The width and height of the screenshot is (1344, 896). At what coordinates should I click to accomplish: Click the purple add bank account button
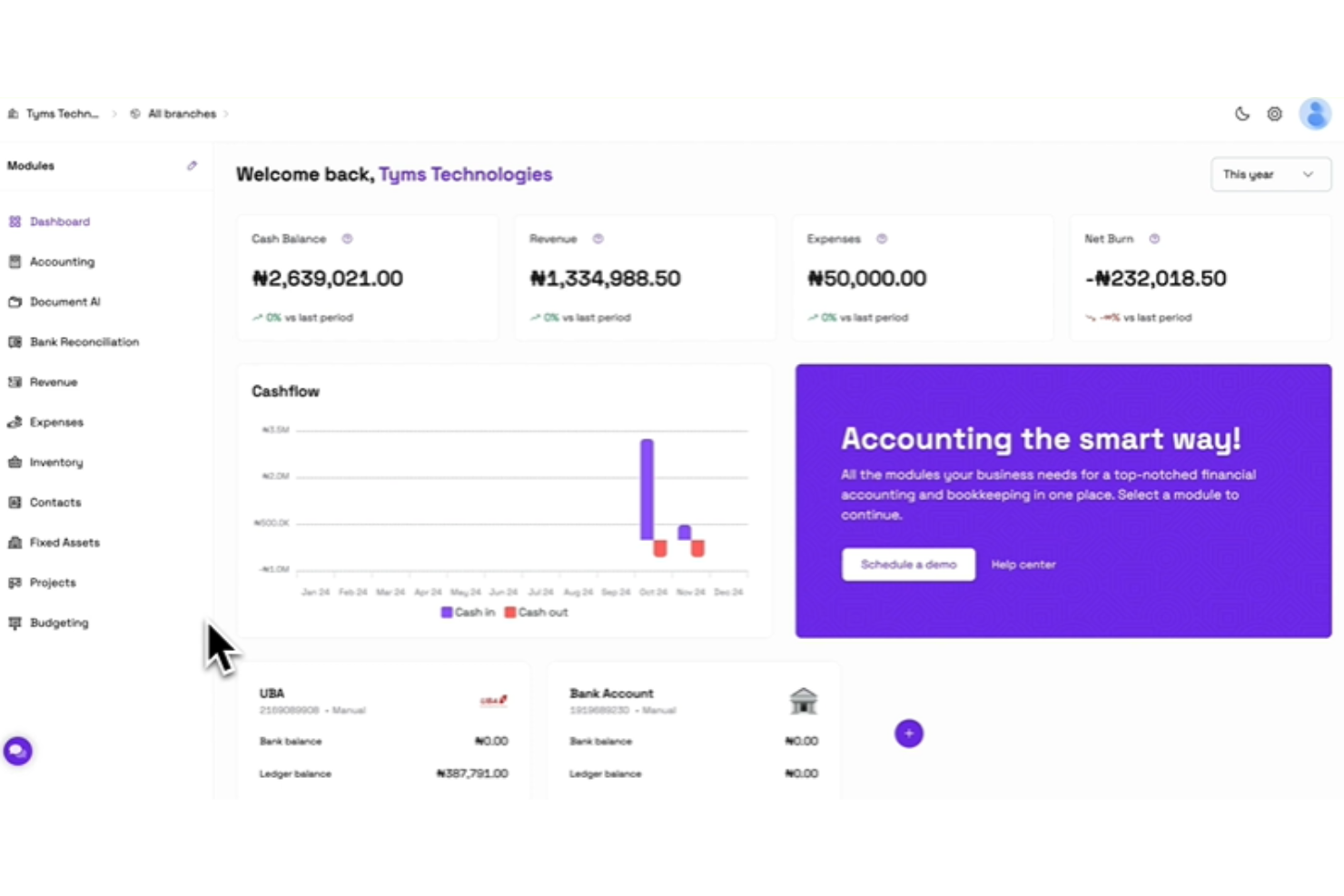909,734
